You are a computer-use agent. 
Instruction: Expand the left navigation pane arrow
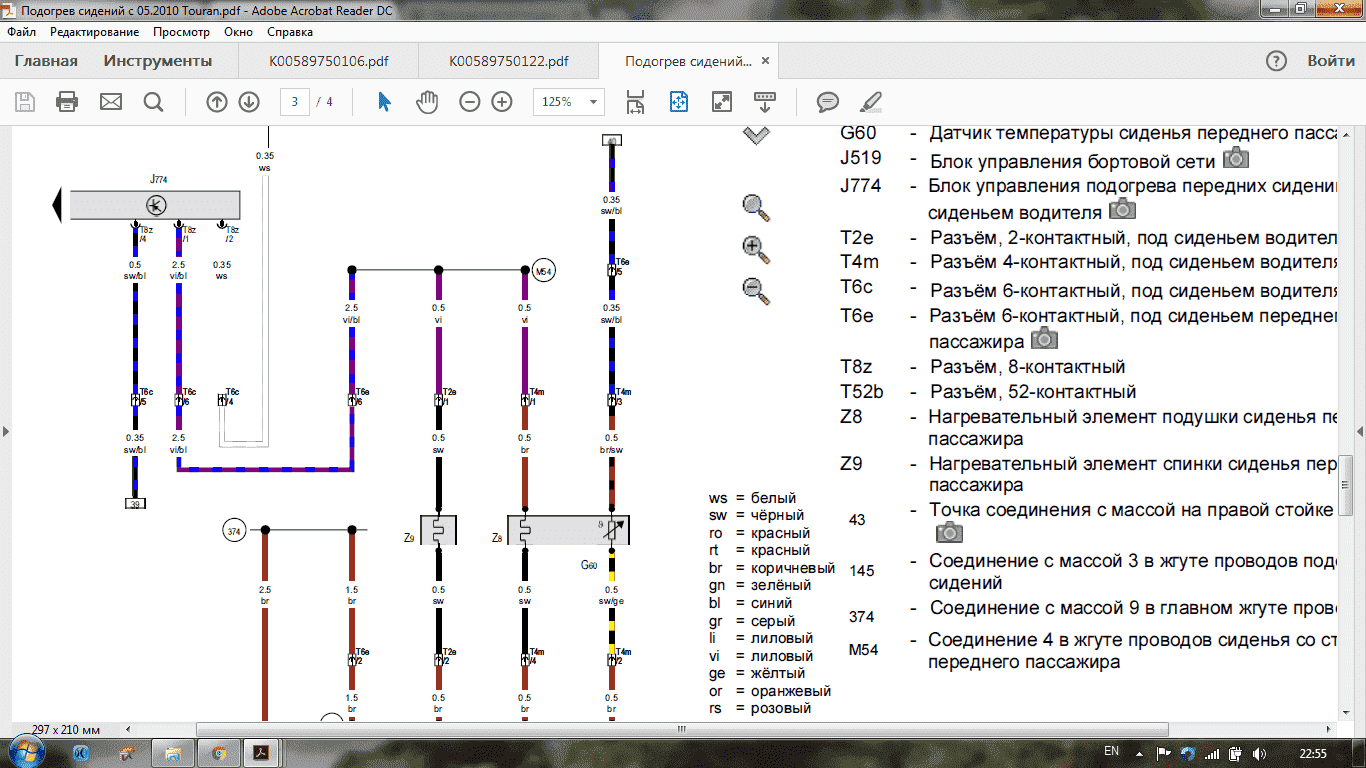pos(6,431)
